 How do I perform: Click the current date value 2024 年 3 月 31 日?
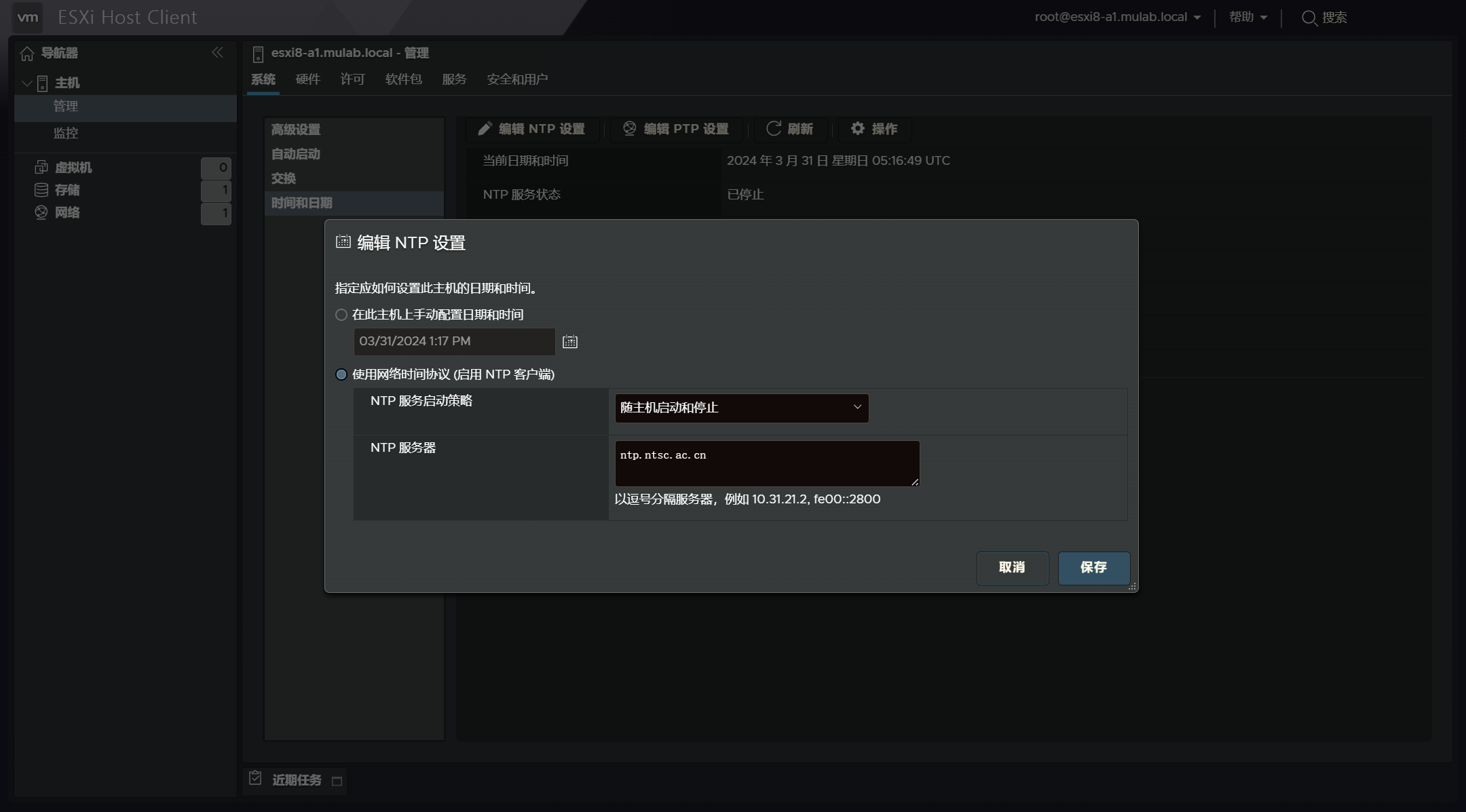(838, 161)
